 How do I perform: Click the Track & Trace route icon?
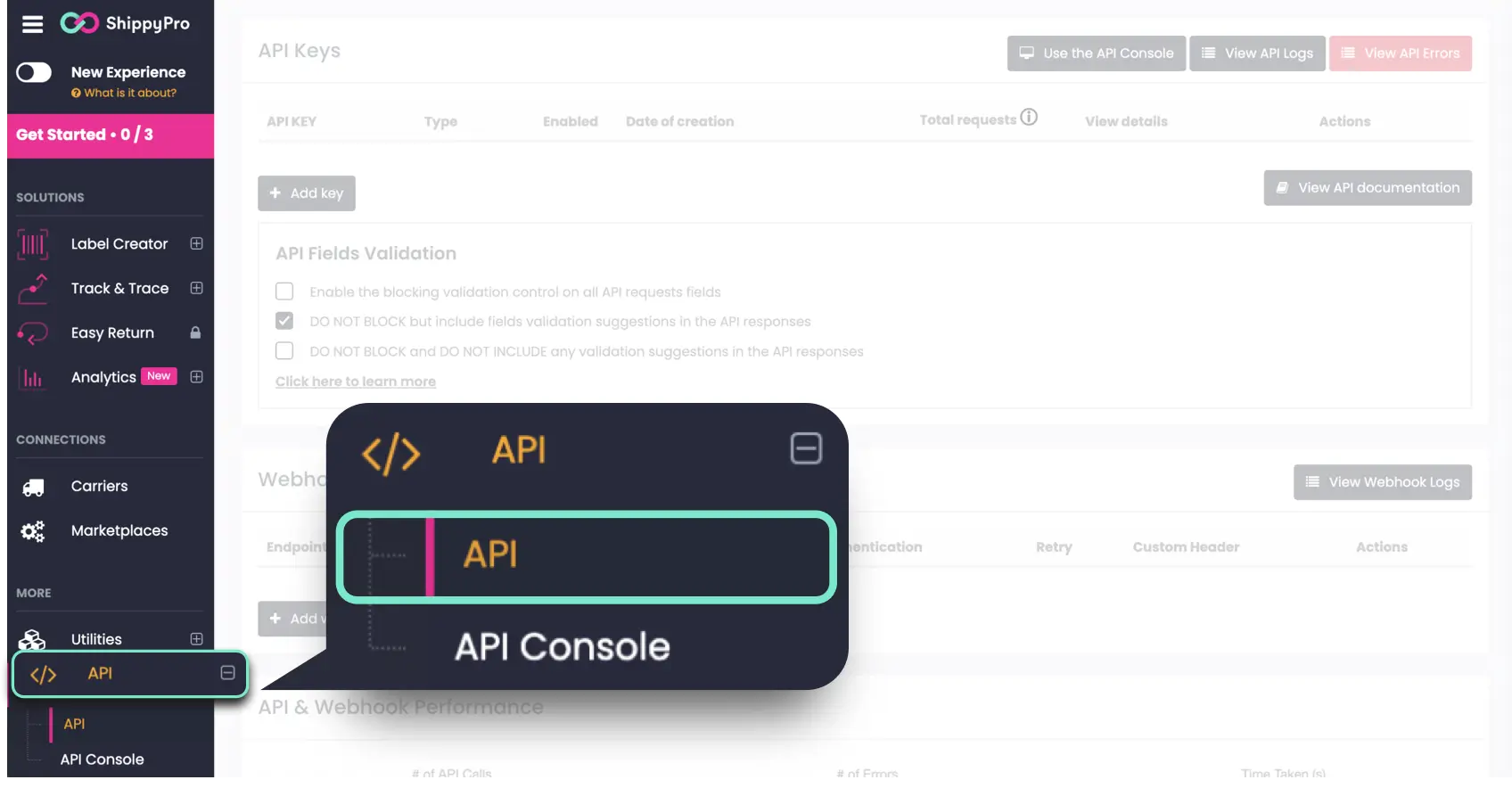point(33,289)
